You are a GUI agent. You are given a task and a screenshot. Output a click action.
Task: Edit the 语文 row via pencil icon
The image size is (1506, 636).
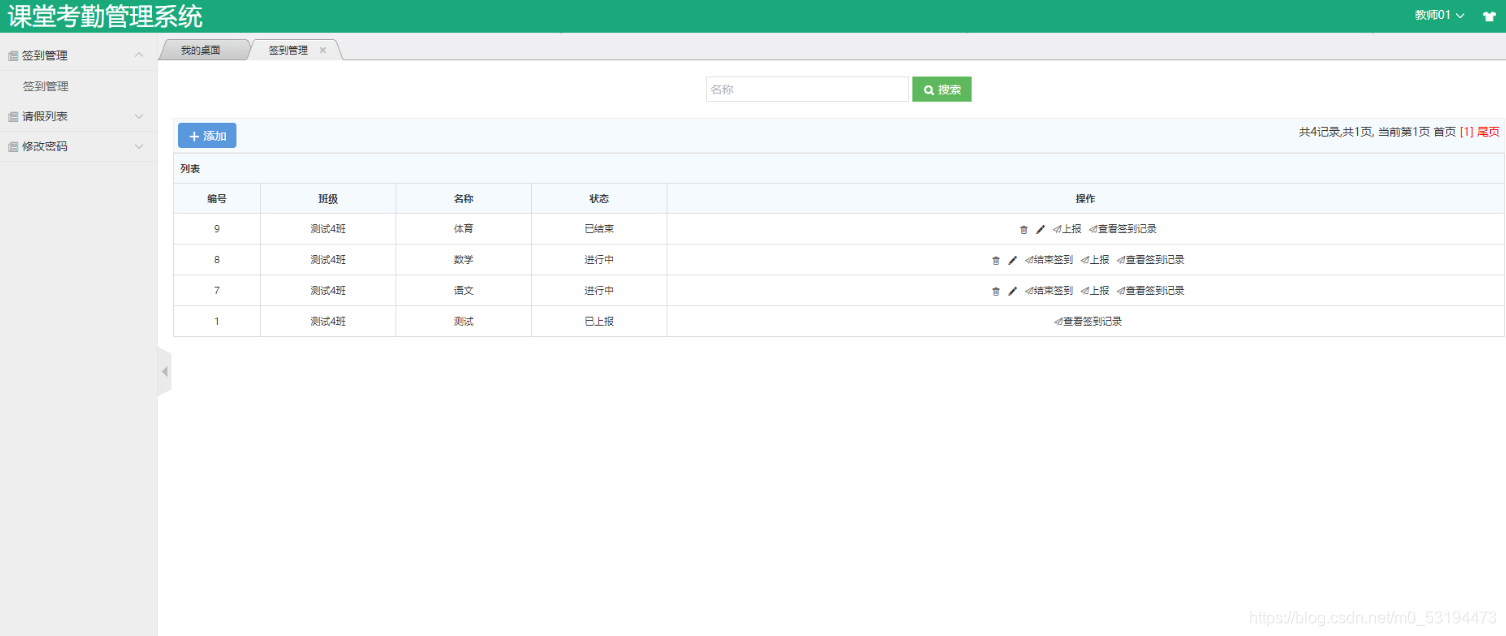1012,291
